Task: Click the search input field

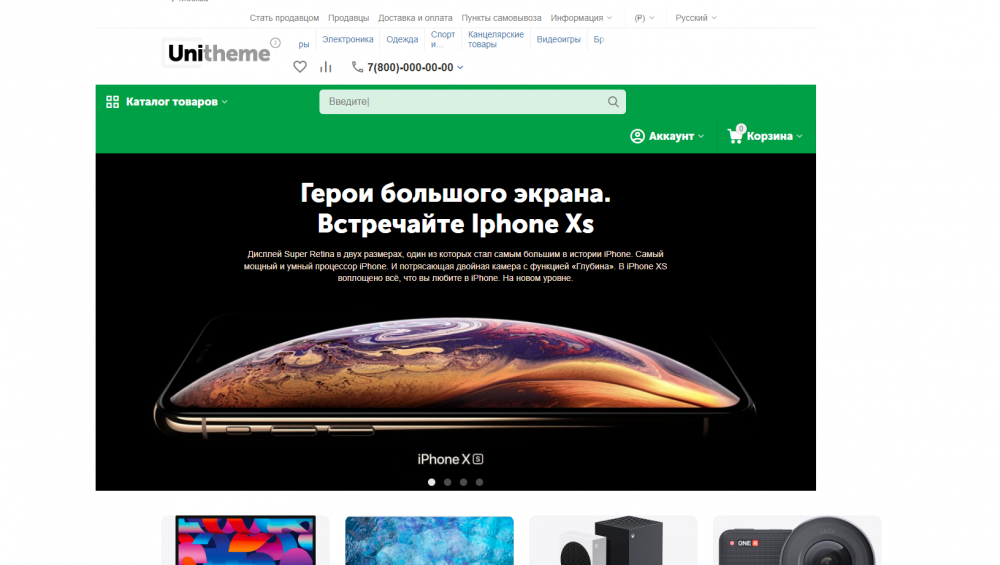Action: pos(473,101)
